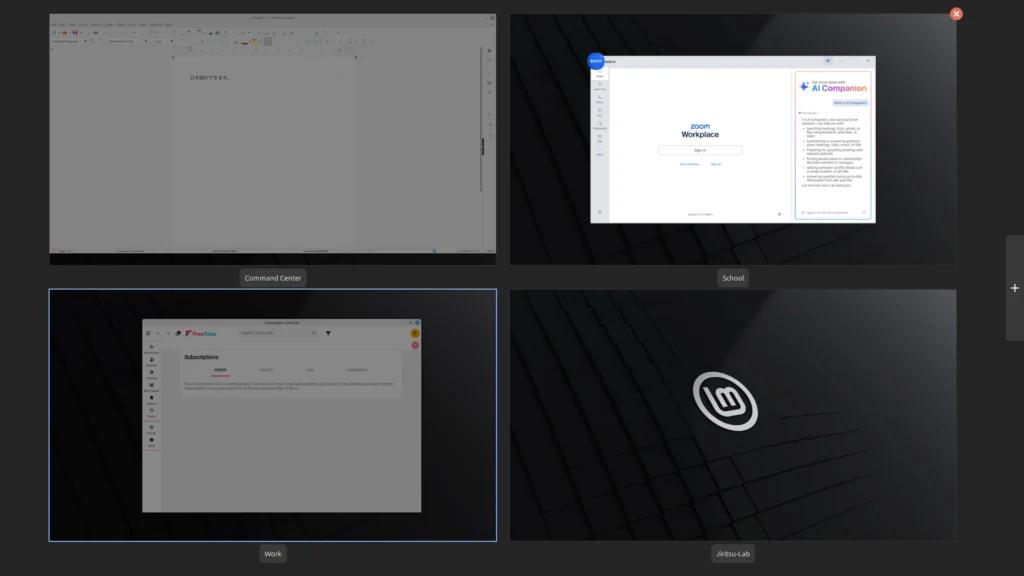Select the COMMUNITY tab in FreeTube
The width and height of the screenshot is (1024, 576).
(x=358, y=370)
